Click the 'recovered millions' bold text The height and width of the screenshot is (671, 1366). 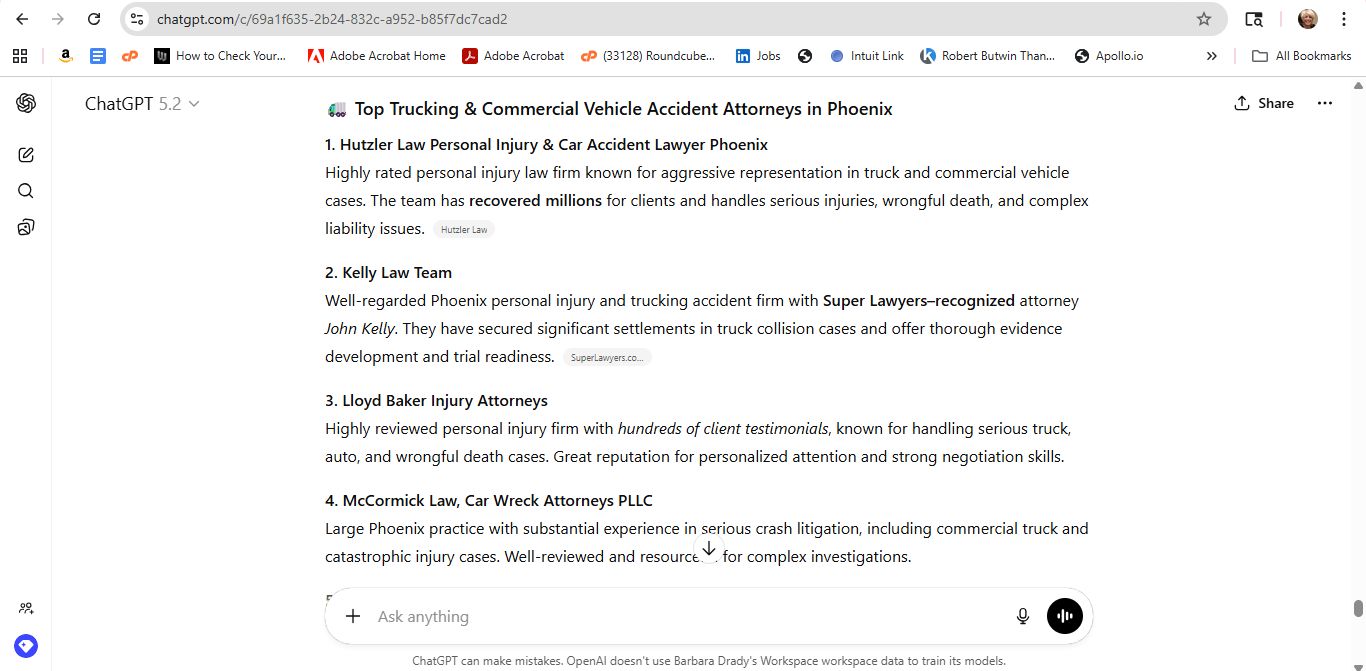pyautogui.click(x=535, y=201)
